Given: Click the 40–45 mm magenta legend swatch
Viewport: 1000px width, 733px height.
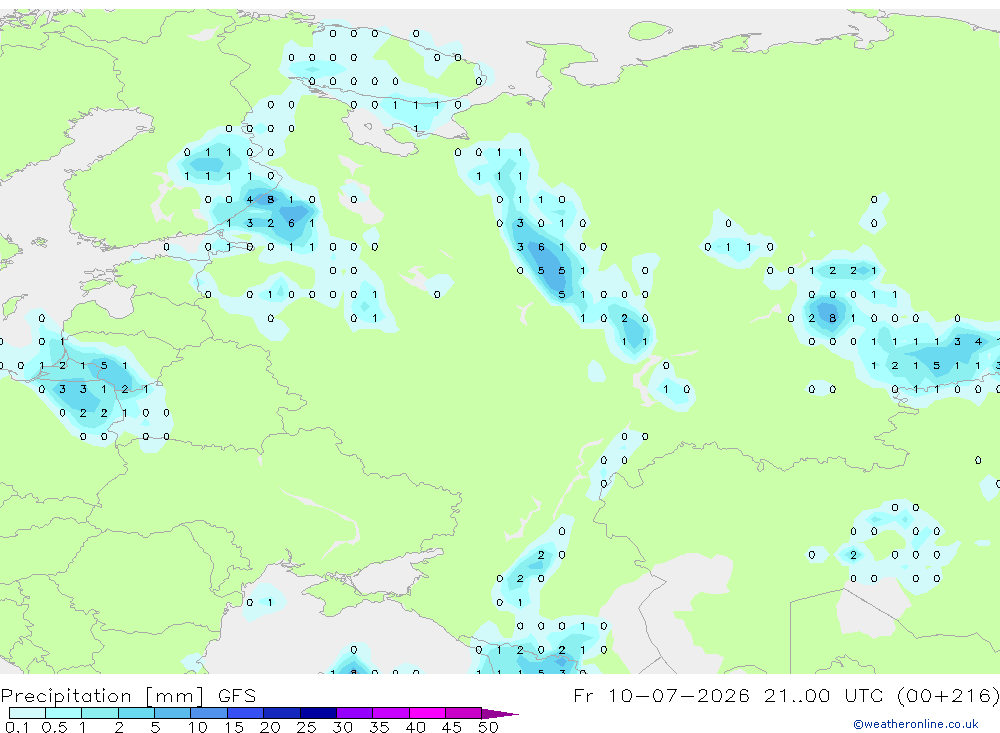Looking at the screenshot, I should (x=427, y=713).
